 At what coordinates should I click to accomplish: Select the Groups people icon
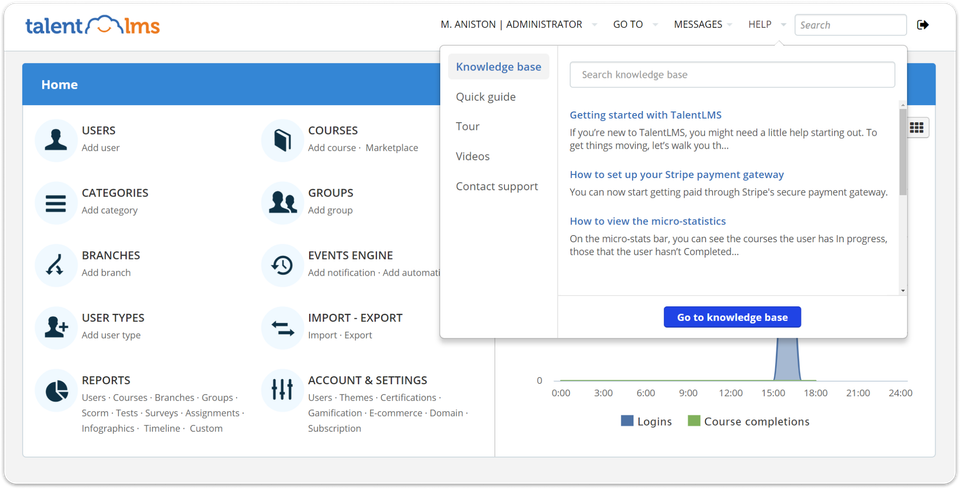(x=282, y=203)
